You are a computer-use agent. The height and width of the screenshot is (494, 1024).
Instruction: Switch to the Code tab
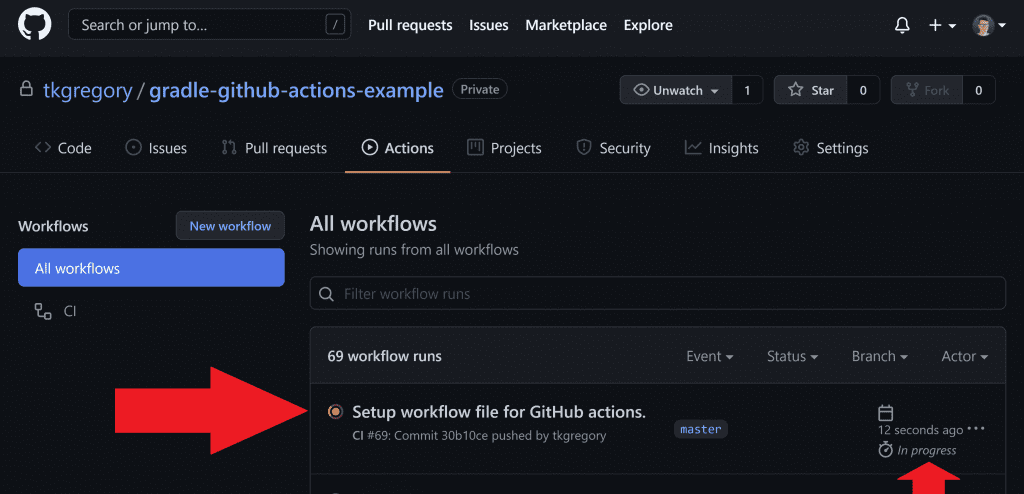pos(63,148)
